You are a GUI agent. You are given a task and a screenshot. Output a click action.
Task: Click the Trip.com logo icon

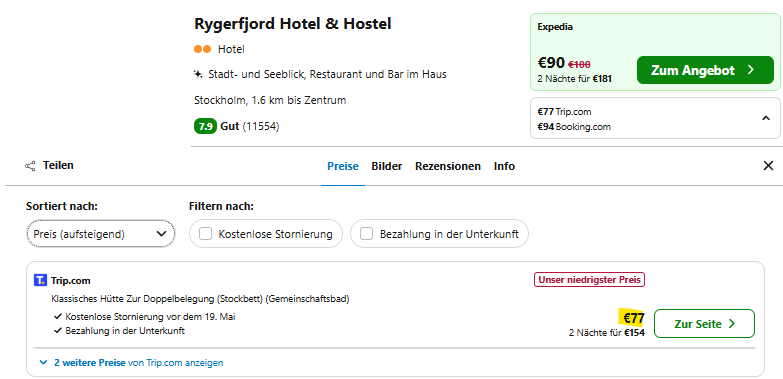(40, 280)
